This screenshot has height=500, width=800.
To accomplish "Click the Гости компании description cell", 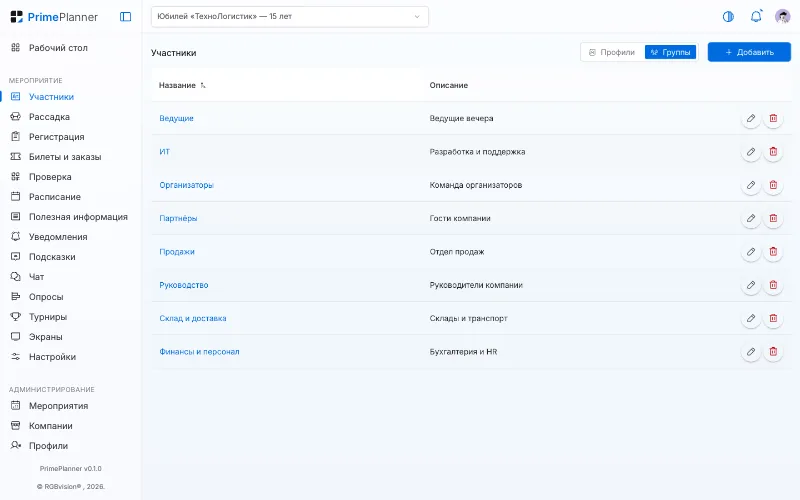I will (x=460, y=218).
